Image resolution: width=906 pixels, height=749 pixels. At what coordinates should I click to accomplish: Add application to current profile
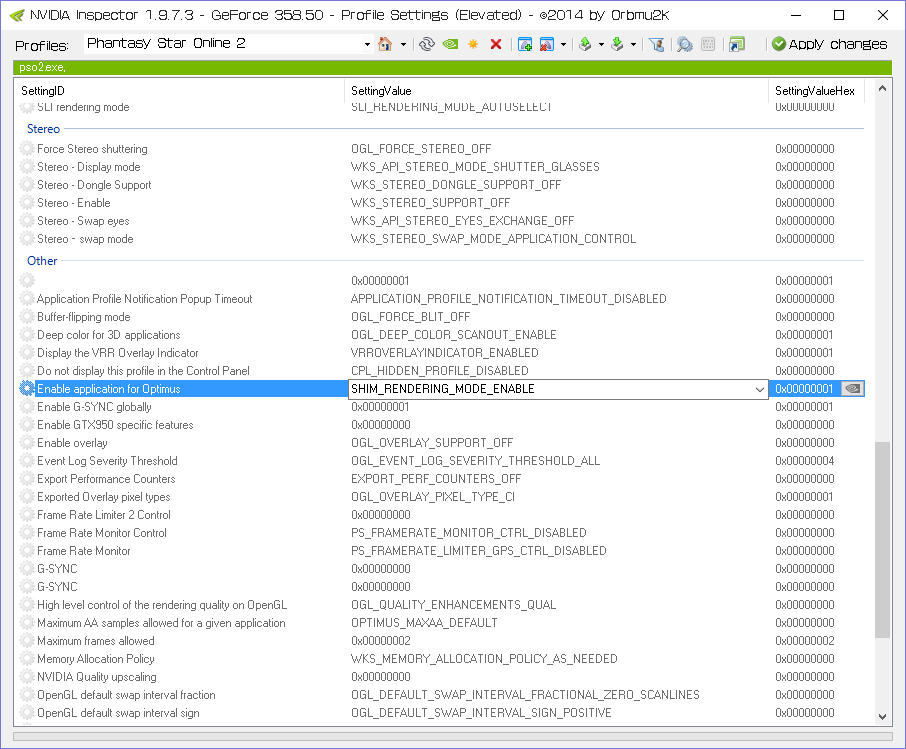click(525, 44)
